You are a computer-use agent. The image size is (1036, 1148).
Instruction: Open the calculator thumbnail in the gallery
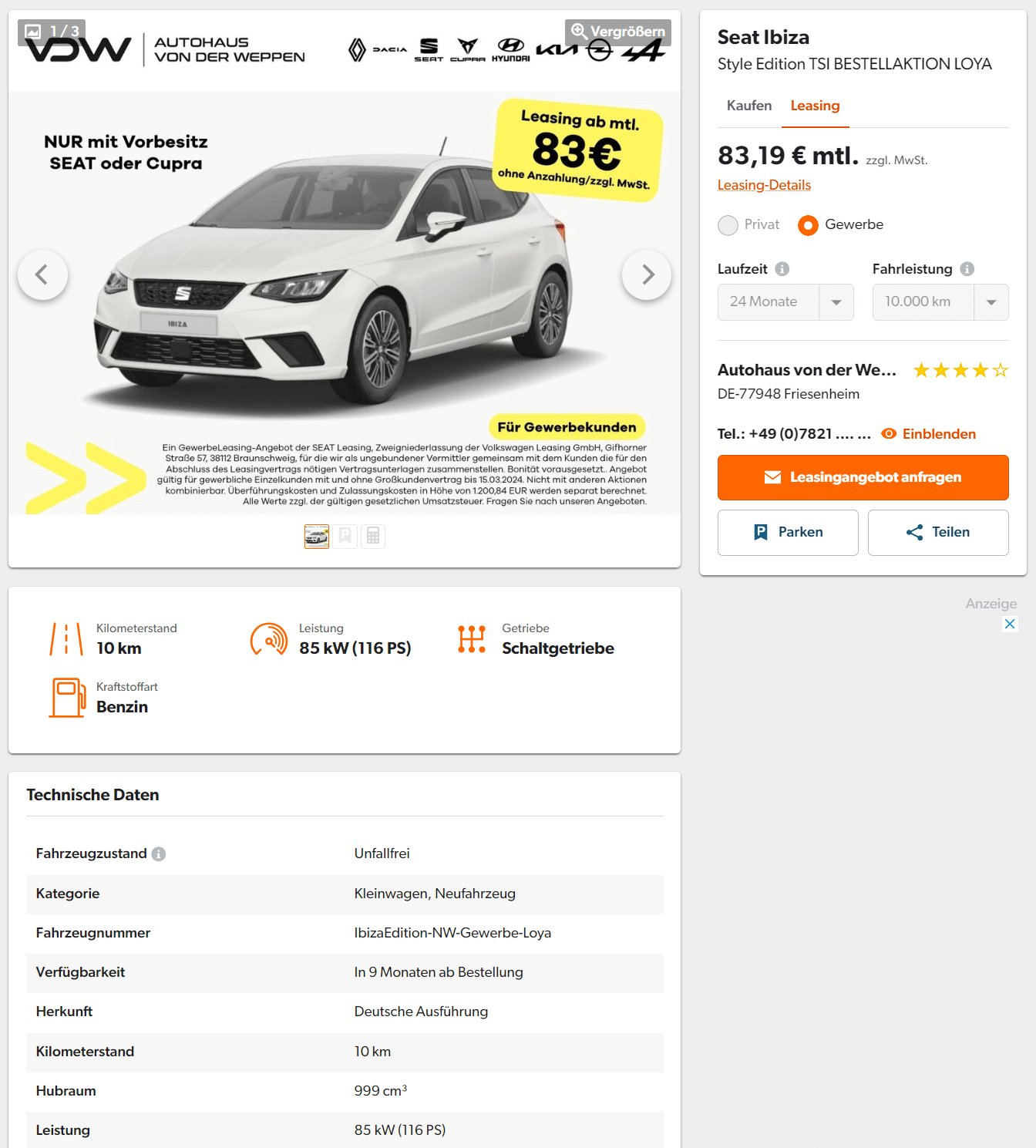click(373, 536)
